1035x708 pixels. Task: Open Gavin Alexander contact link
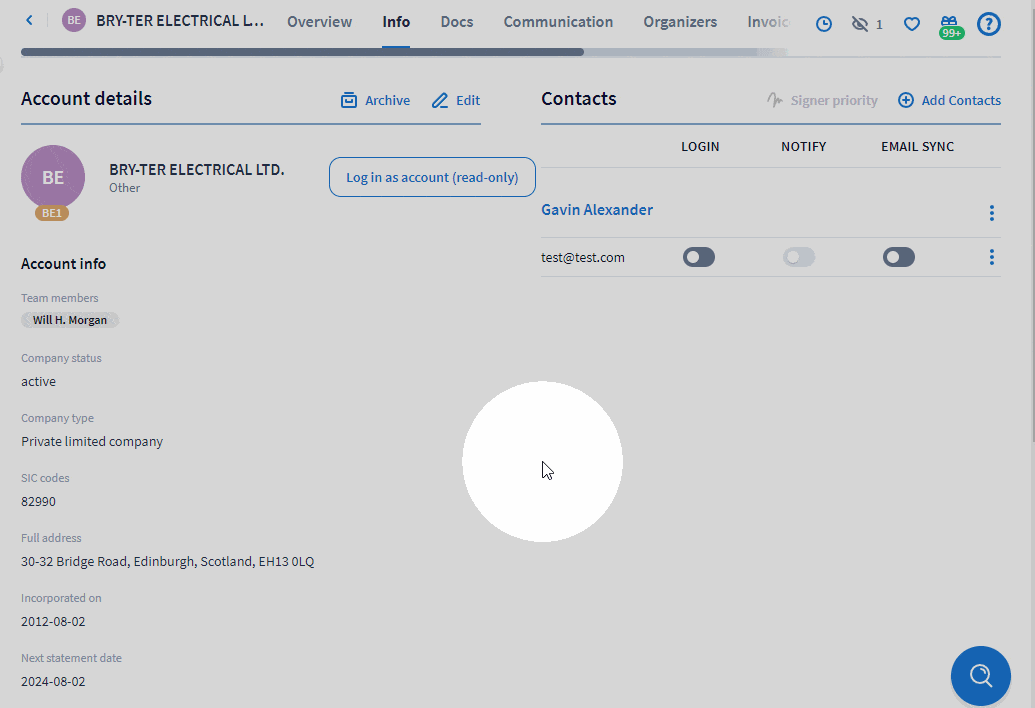[597, 210]
